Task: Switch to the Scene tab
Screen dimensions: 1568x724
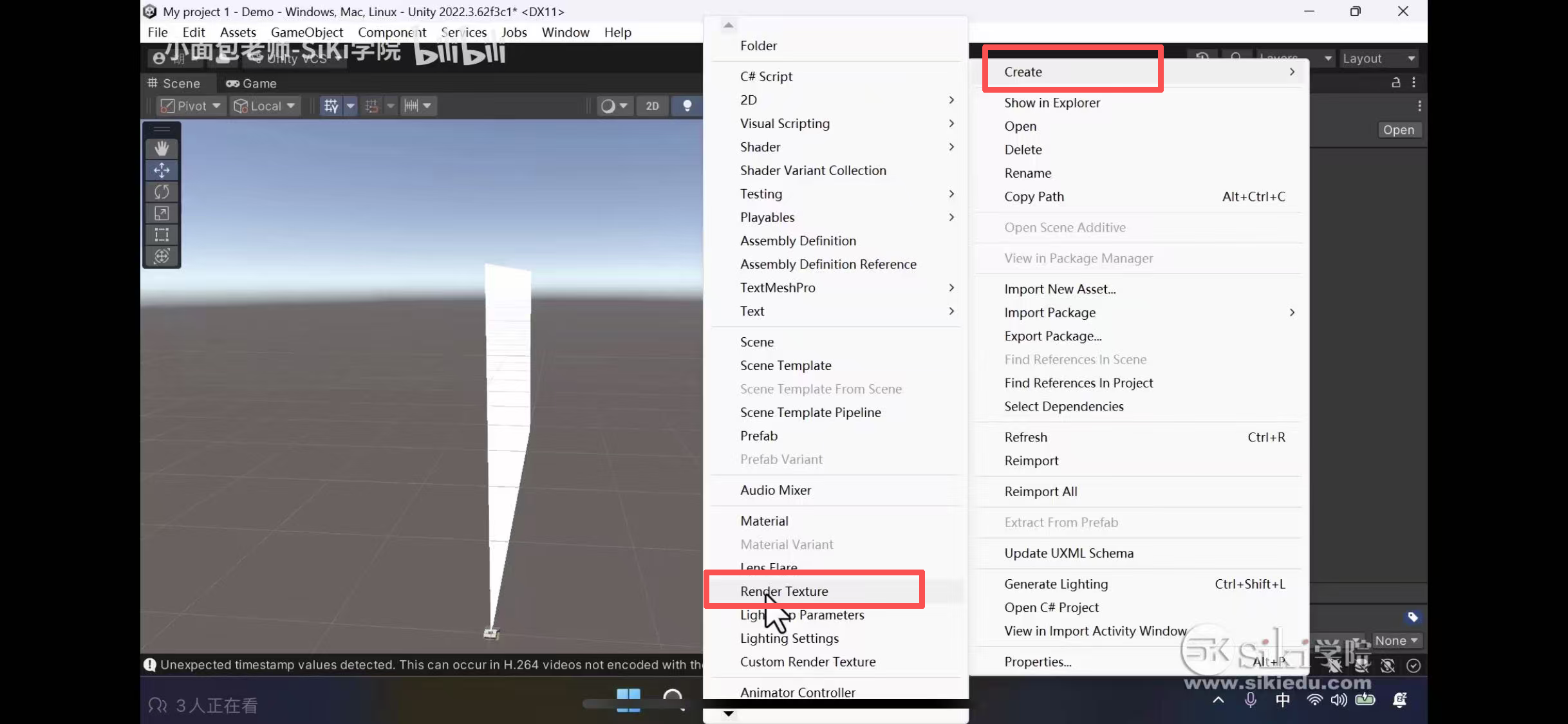Action: (174, 83)
